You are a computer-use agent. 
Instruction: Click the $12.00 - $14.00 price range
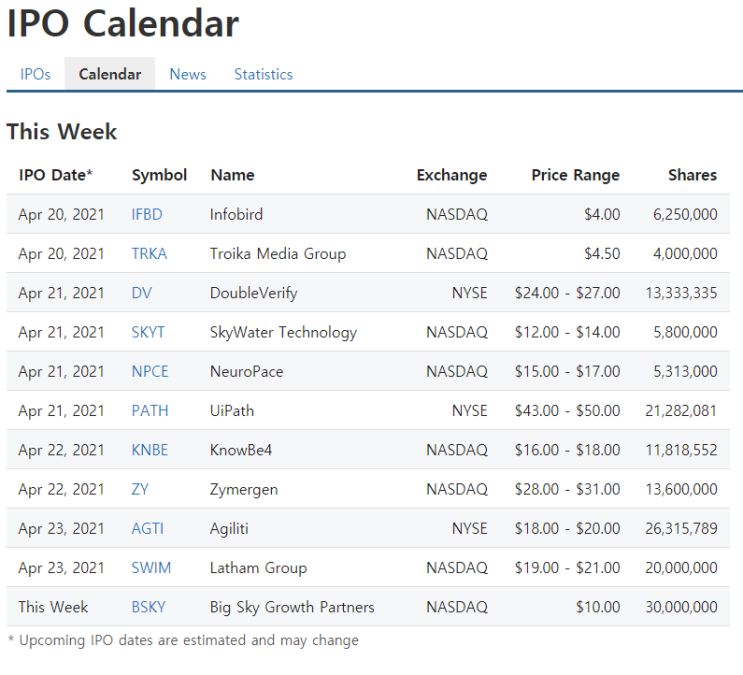tap(568, 332)
